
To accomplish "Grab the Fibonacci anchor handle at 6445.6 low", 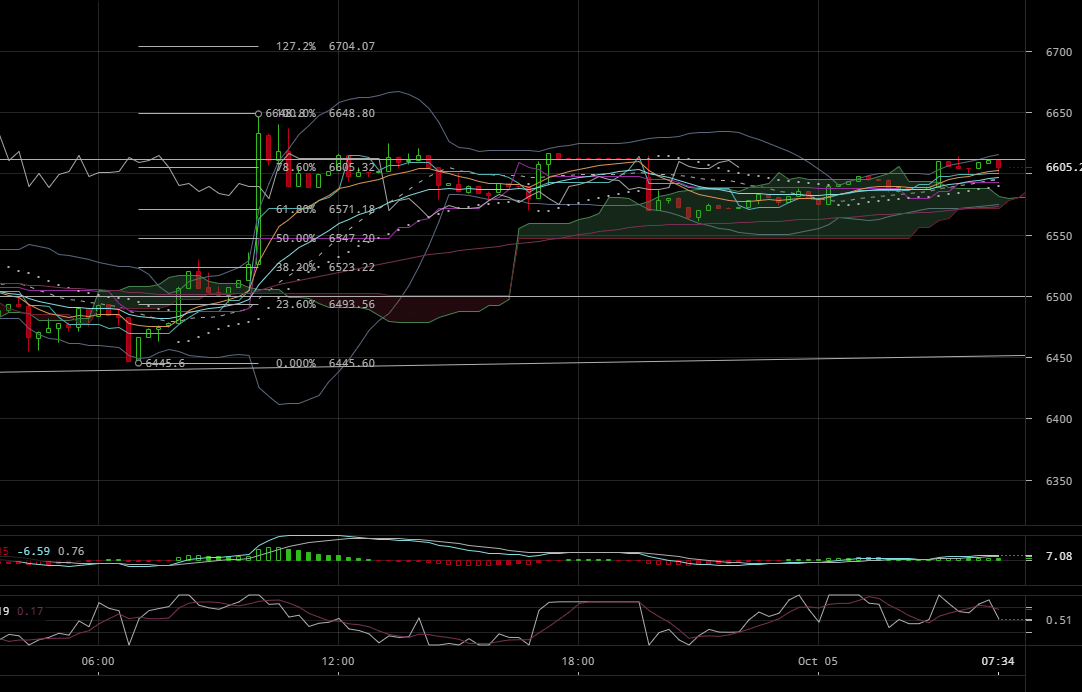I will [138, 363].
